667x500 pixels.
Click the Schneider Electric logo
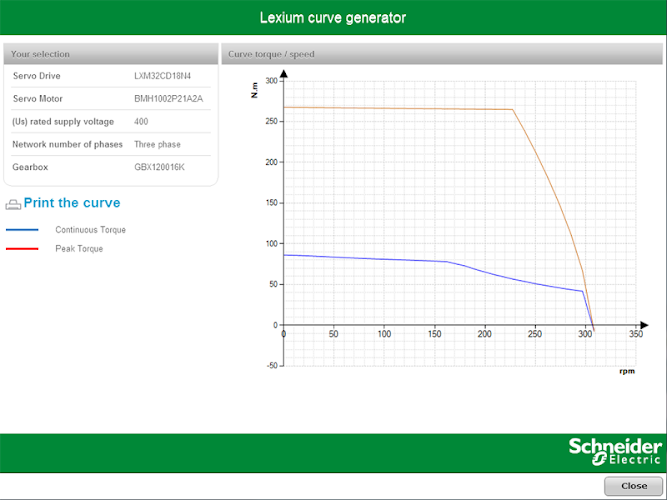click(615, 452)
